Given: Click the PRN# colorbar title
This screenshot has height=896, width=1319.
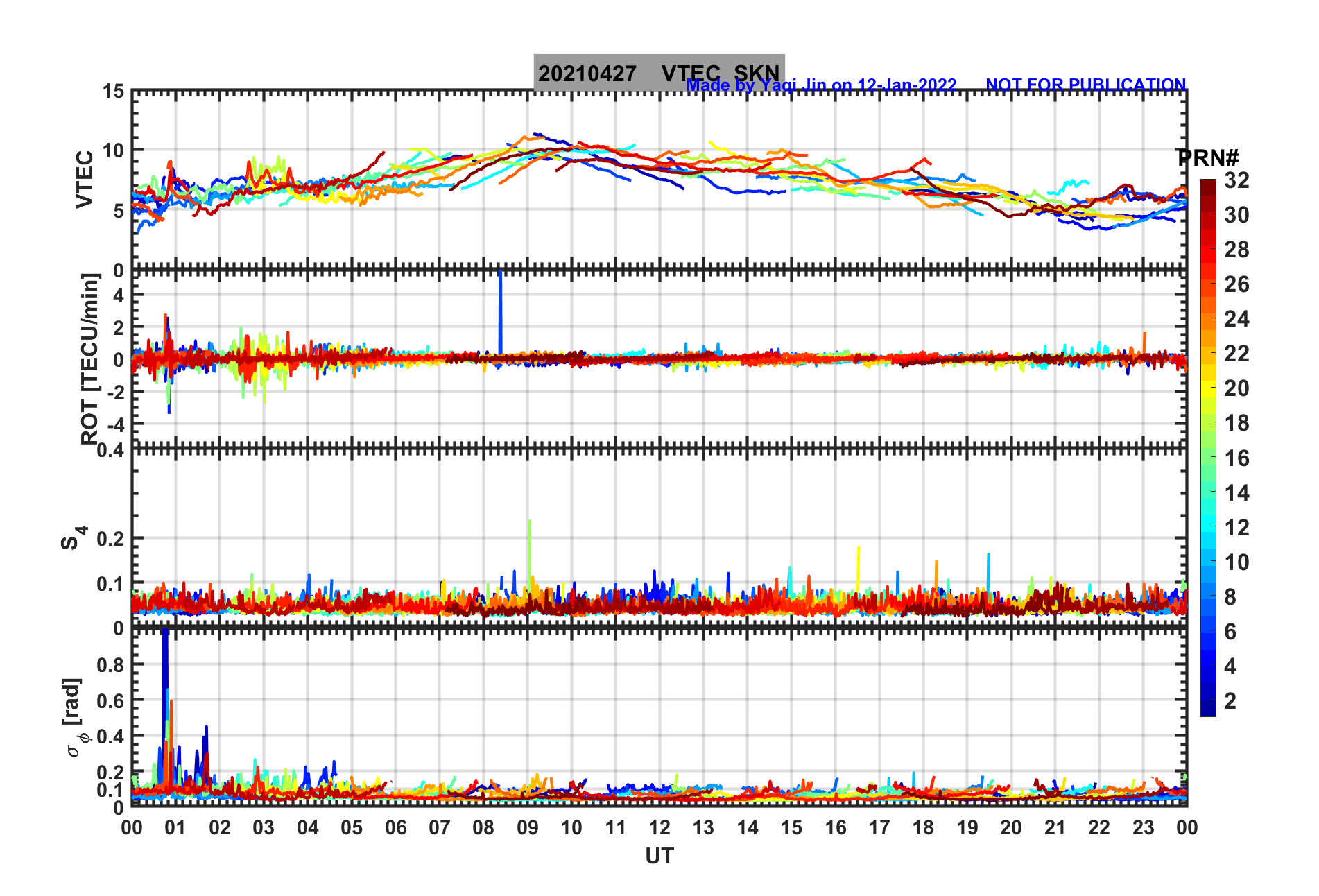Looking at the screenshot, I should pyautogui.click(x=1207, y=158).
